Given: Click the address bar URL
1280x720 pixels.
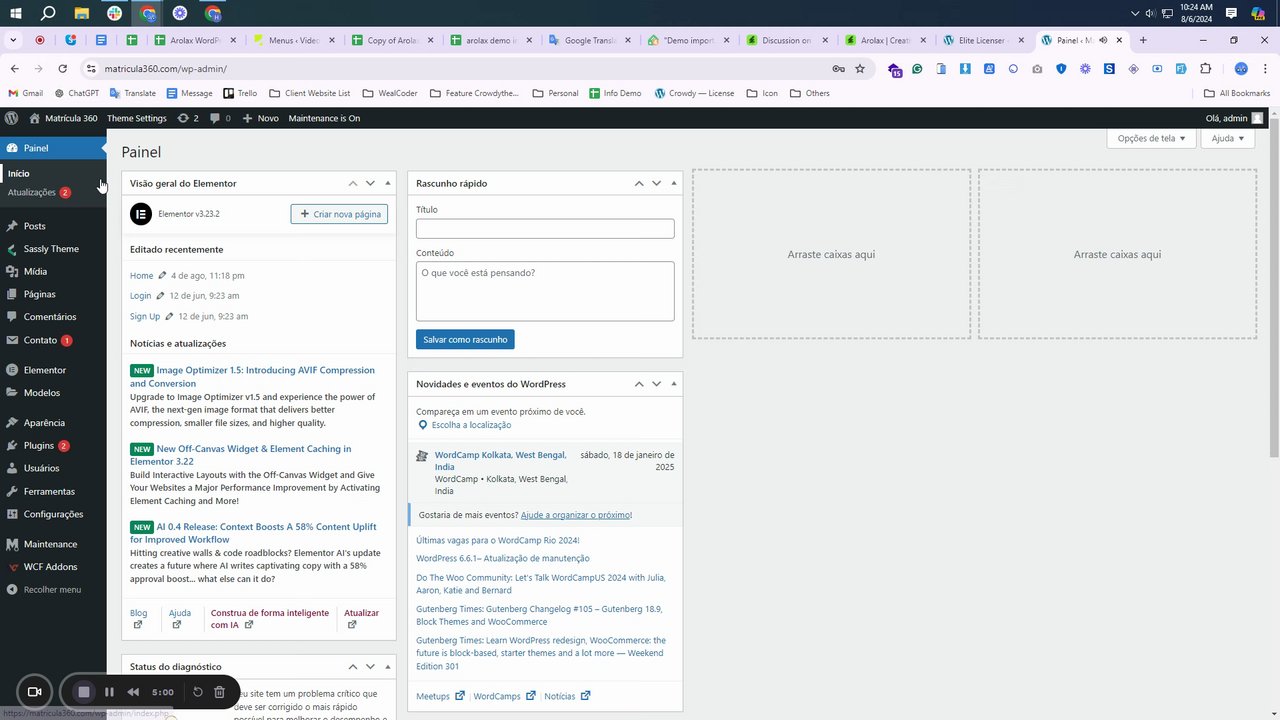Looking at the screenshot, I should tap(165, 69).
